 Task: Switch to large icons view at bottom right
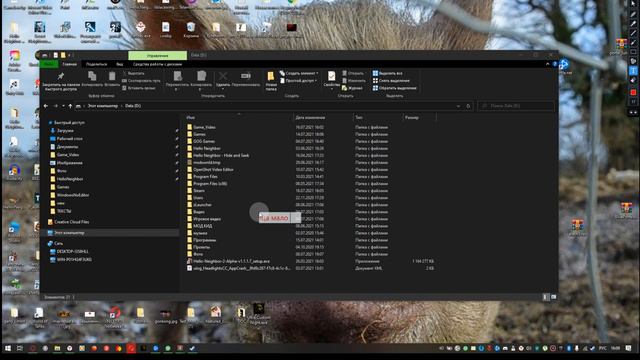point(553,297)
